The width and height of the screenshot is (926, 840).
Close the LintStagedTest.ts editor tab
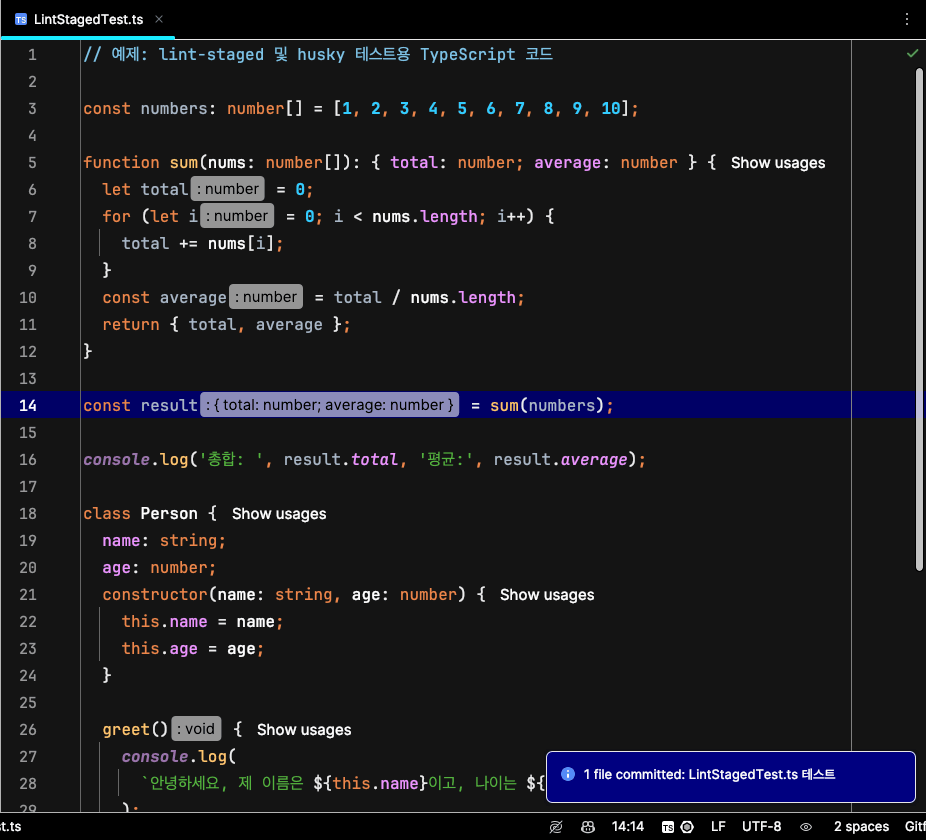159,19
